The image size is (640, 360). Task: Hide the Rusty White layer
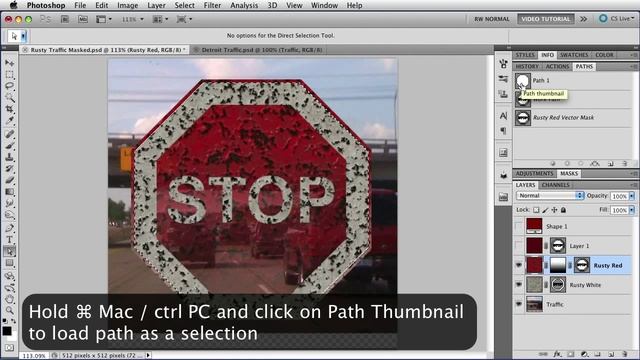[x=519, y=284]
